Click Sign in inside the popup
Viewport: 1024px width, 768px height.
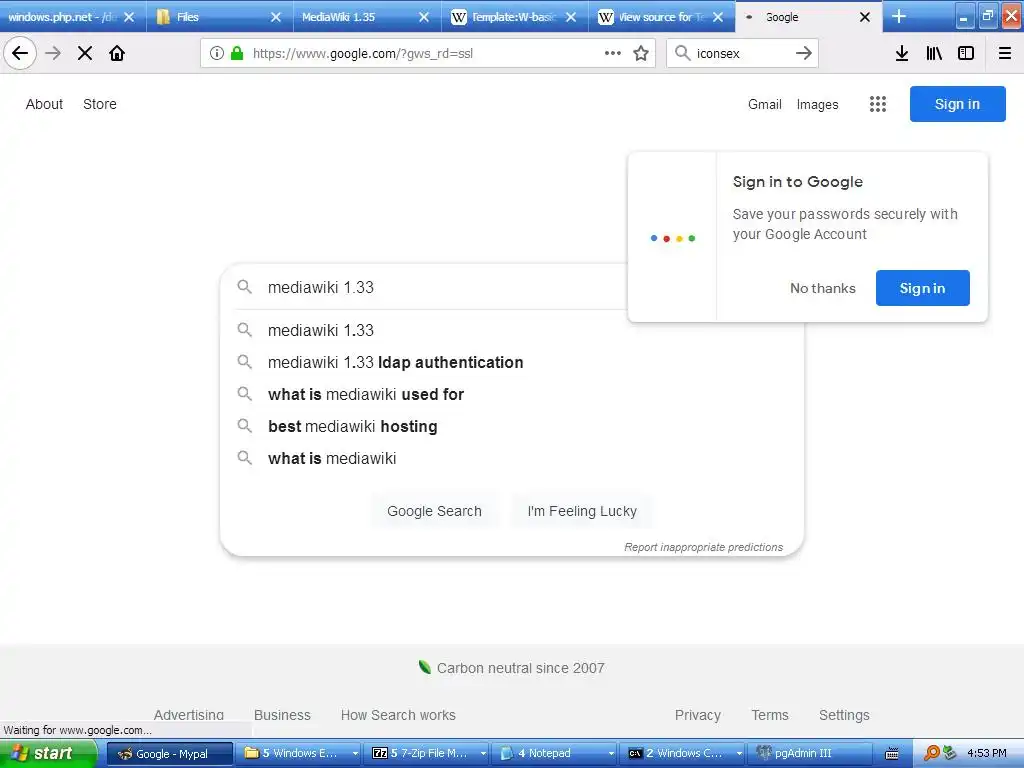pyautogui.click(x=922, y=288)
